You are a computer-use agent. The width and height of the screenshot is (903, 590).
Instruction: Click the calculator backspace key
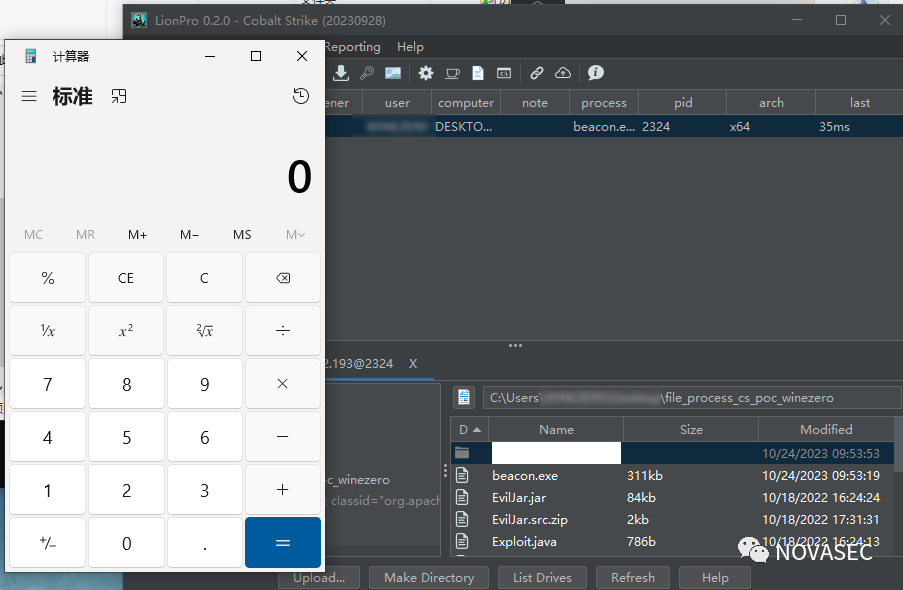(x=283, y=278)
